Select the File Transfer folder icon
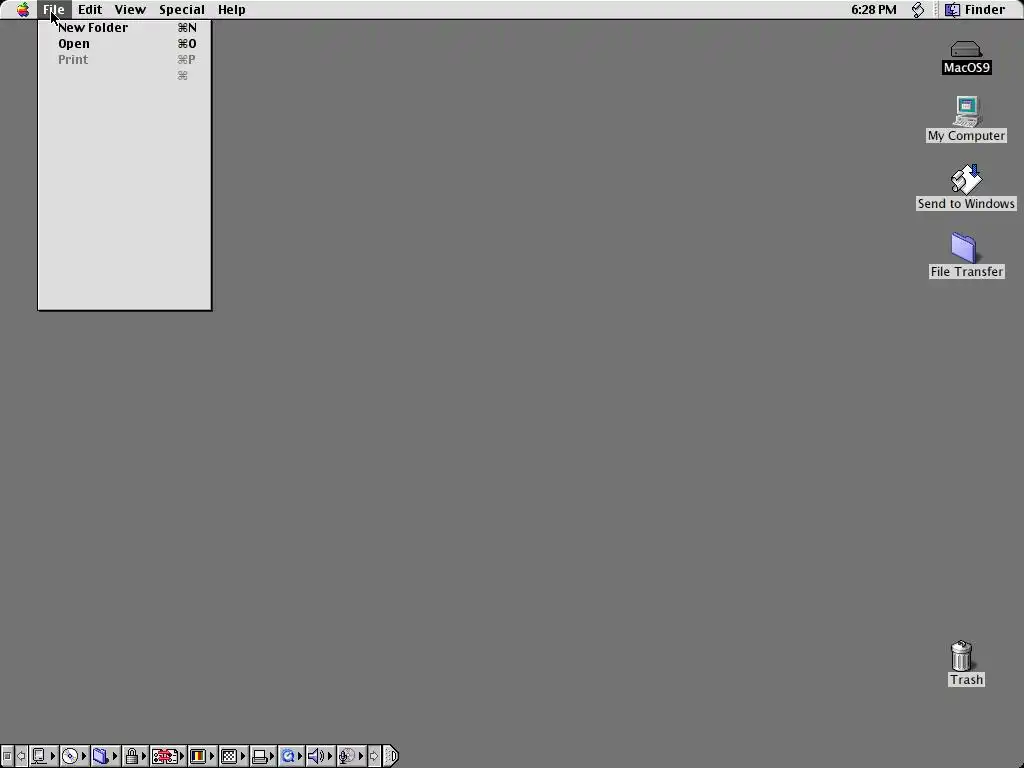Viewport: 1024px width, 768px height. 964,248
